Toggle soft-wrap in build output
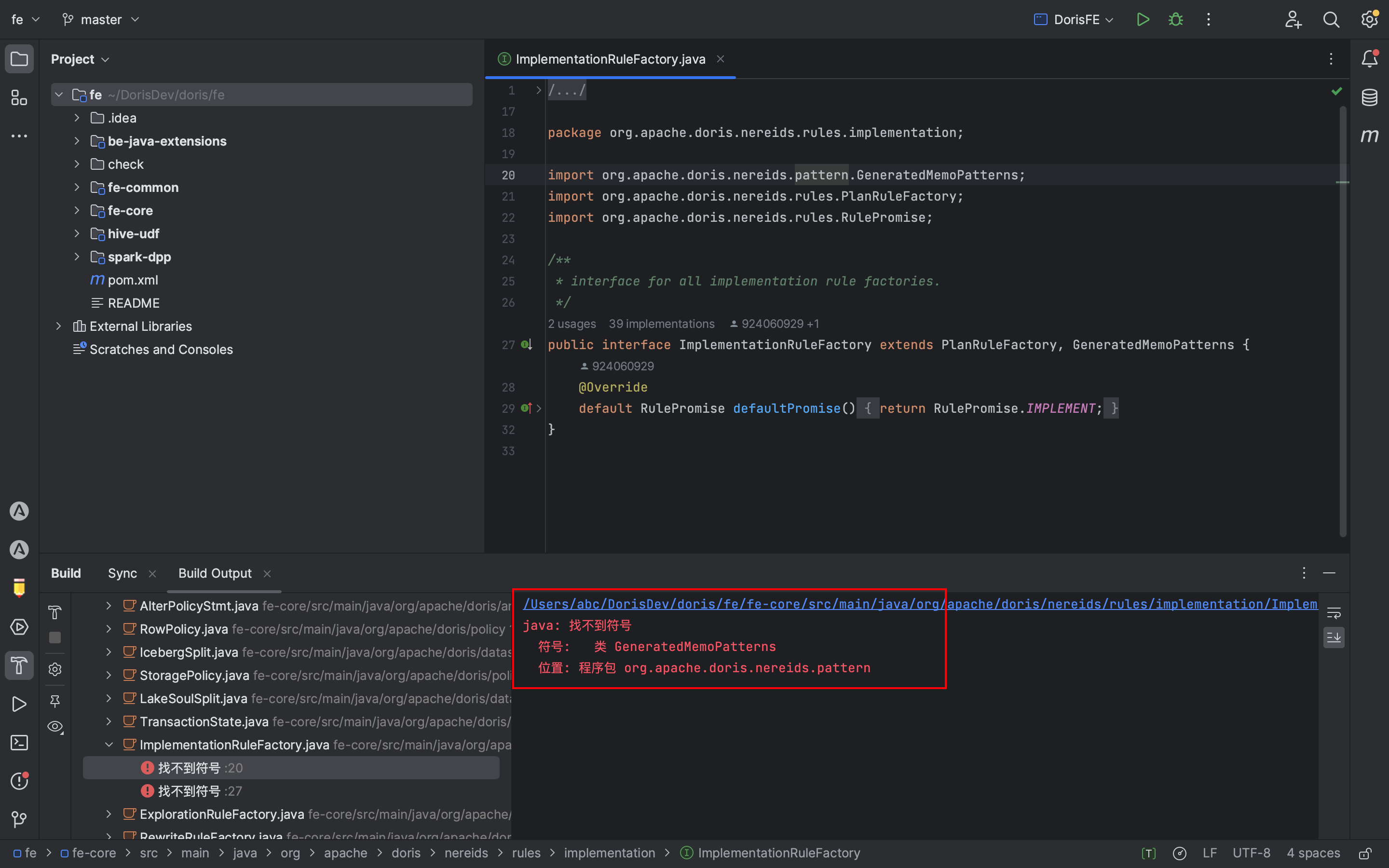 [1334, 613]
